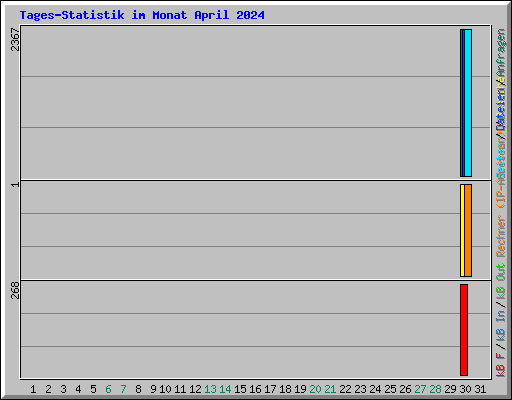Click green weekend day label 27
The width and height of the screenshot is (512, 400).
click(420, 389)
